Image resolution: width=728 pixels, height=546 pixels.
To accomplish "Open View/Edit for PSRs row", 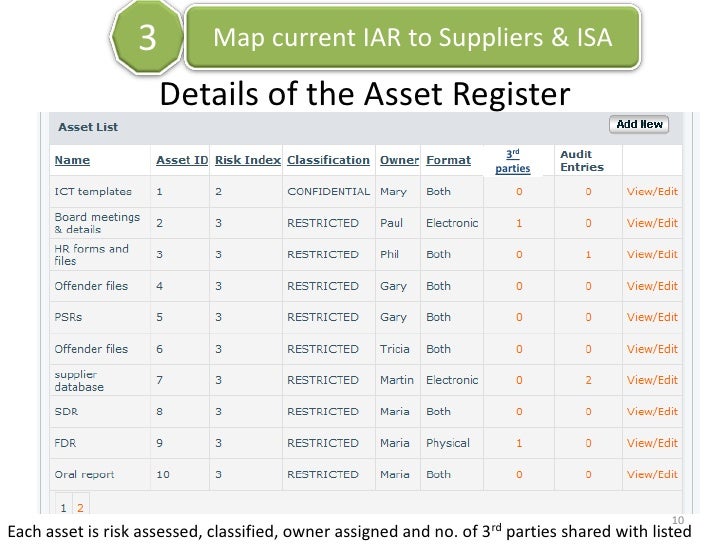I will (x=651, y=317).
